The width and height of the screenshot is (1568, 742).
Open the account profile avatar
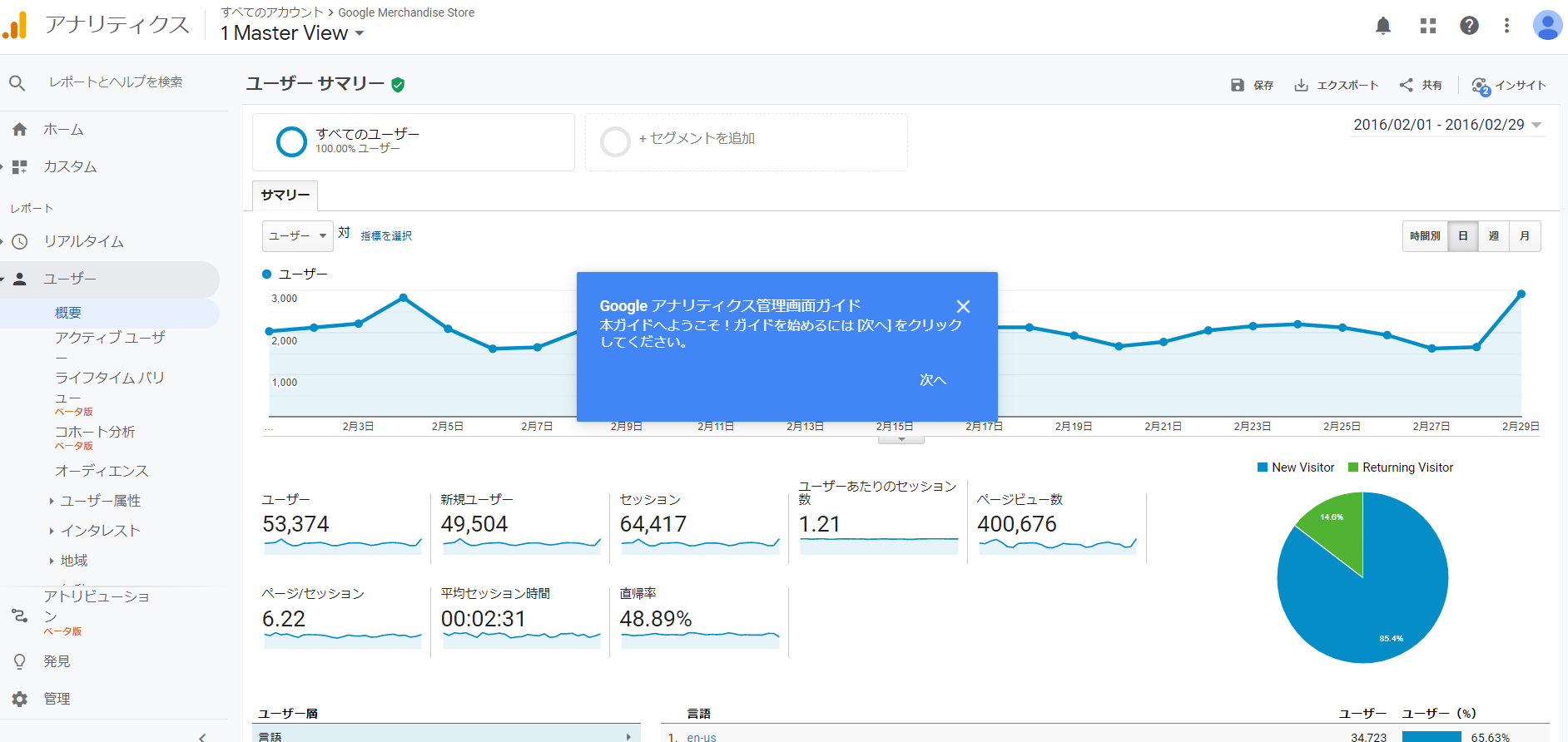(1547, 26)
